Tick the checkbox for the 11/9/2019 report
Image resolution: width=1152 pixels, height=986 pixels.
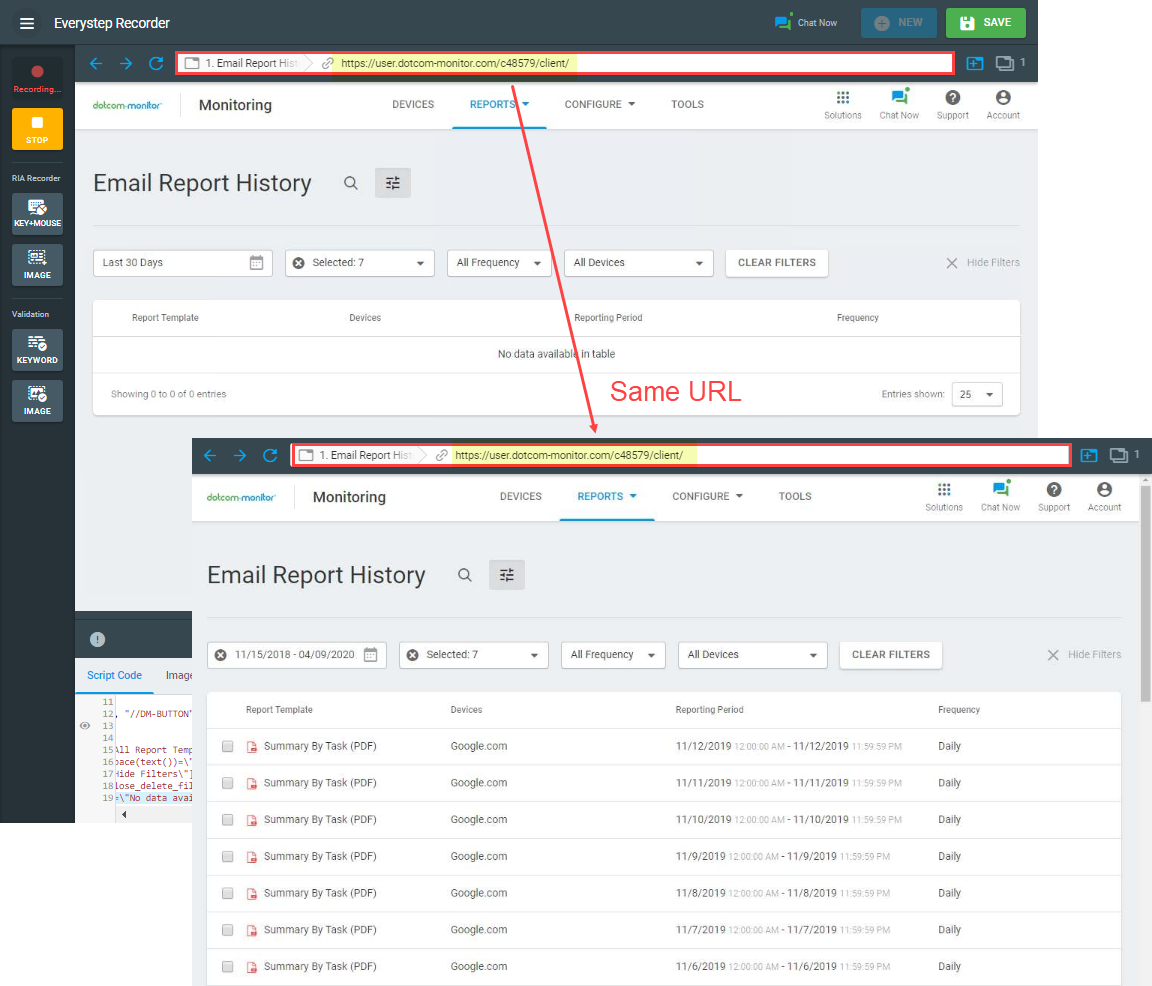(x=228, y=857)
